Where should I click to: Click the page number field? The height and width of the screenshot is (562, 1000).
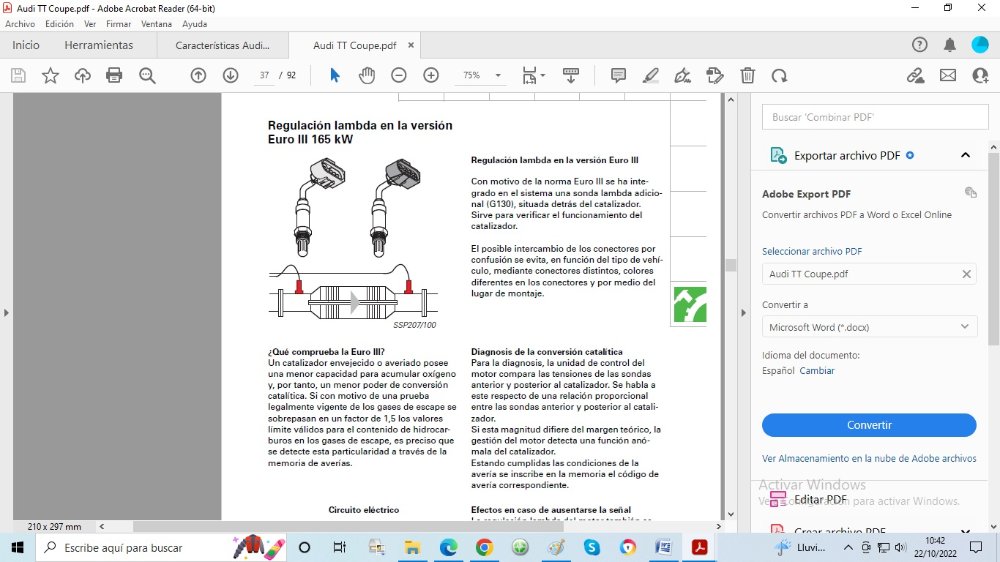[x=264, y=75]
